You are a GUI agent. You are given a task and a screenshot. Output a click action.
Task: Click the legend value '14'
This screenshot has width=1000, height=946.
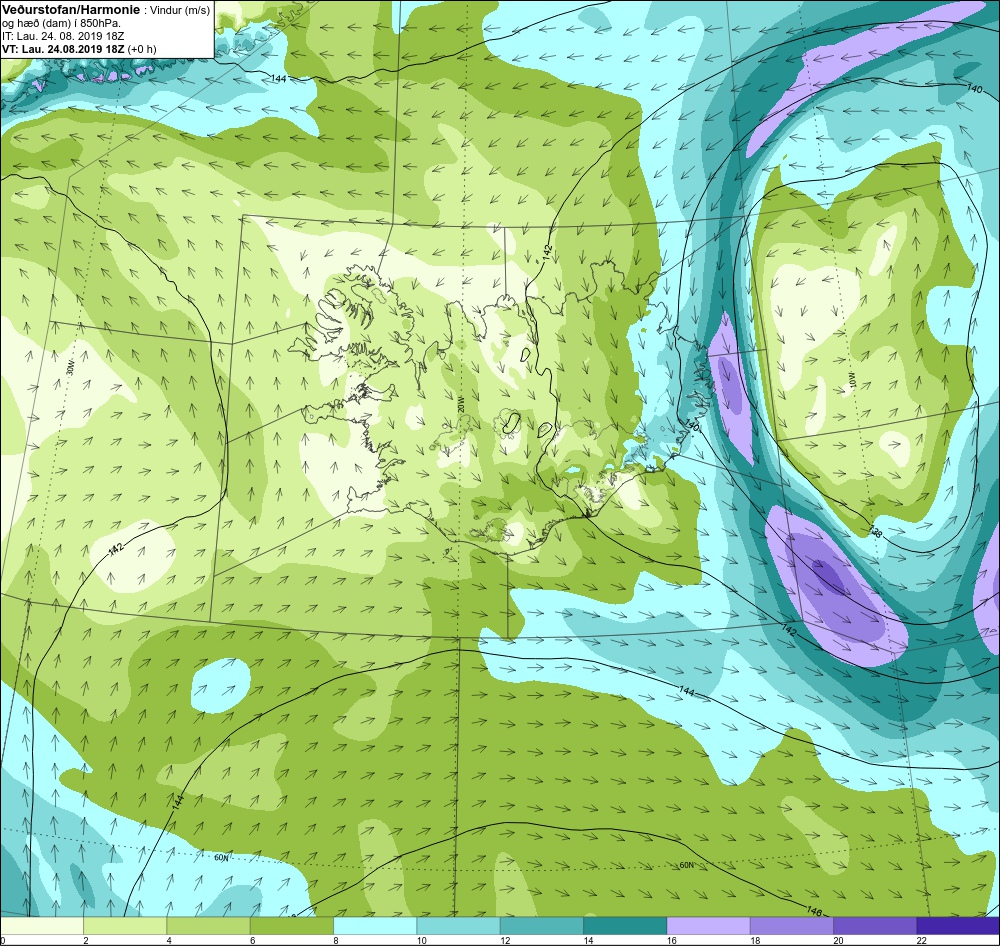pos(588,940)
